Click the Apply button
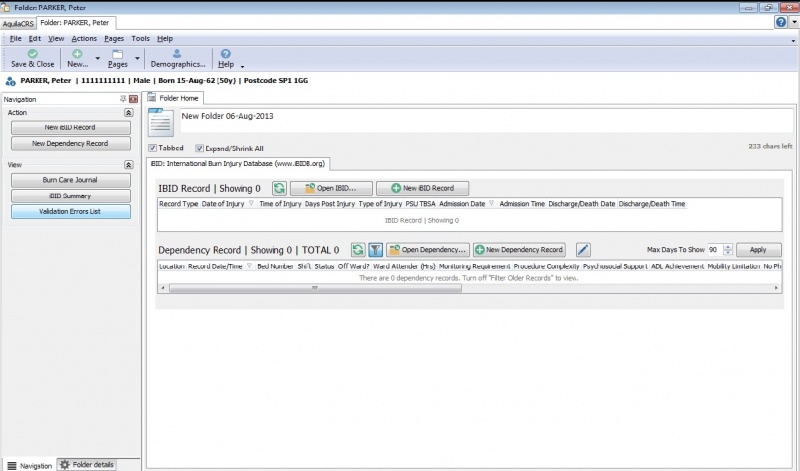The width and height of the screenshot is (800, 471). (758, 250)
